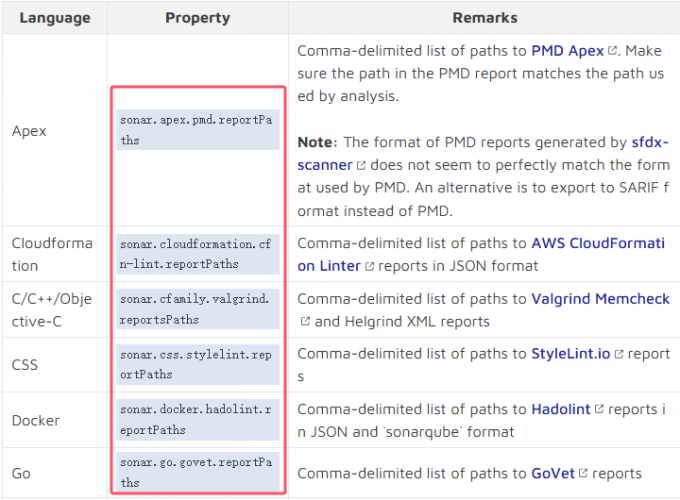The image size is (680, 500).
Task: Follow the Hadolint link text
Action: click(562, 408)
